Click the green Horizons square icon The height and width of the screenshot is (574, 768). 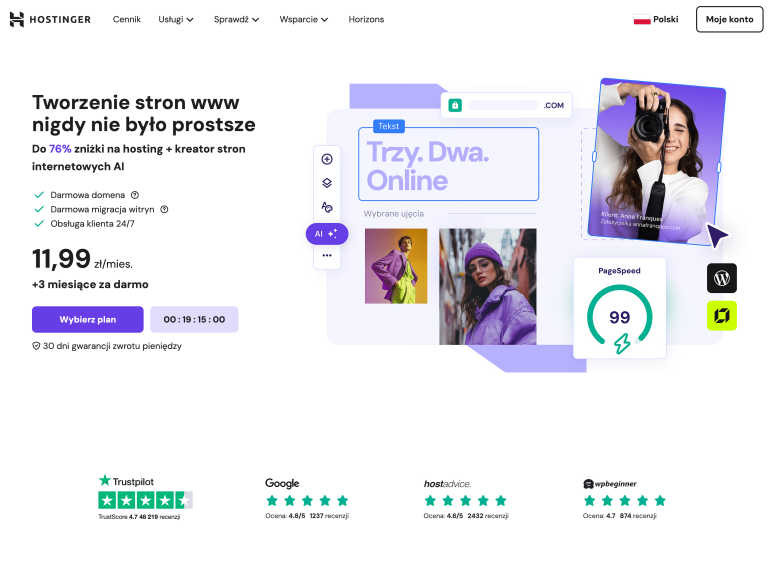(721, 315)
